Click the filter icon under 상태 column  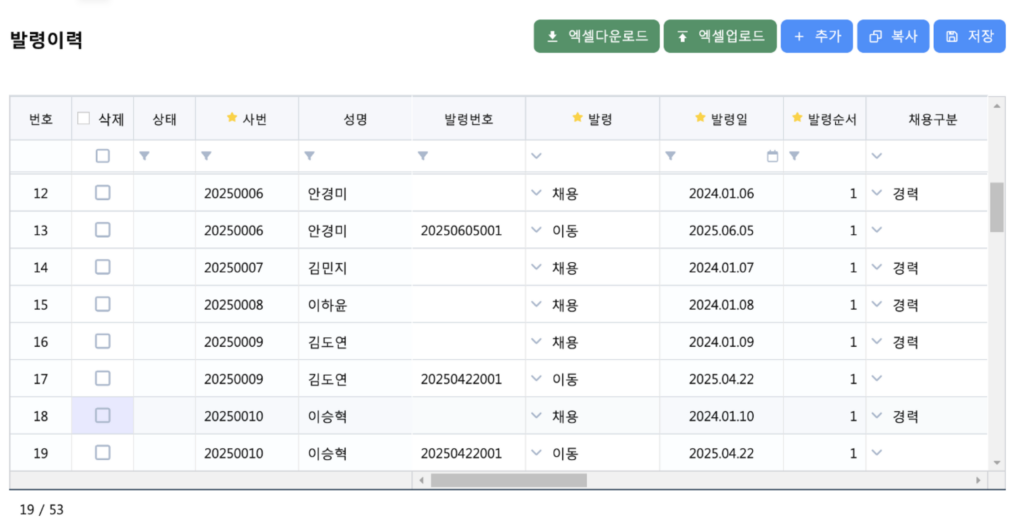pyautogui.click(x=144, y=156)
